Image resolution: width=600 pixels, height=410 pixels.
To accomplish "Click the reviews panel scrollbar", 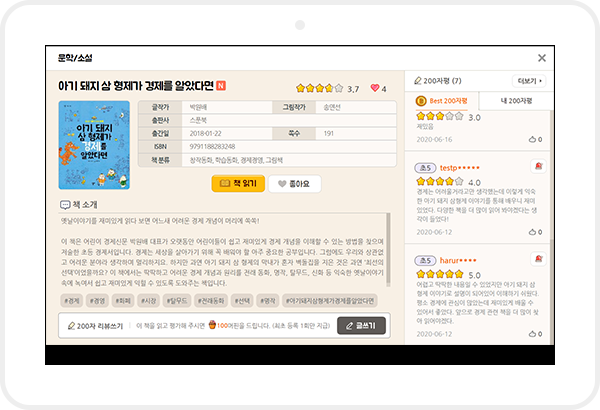I will 551,291.
